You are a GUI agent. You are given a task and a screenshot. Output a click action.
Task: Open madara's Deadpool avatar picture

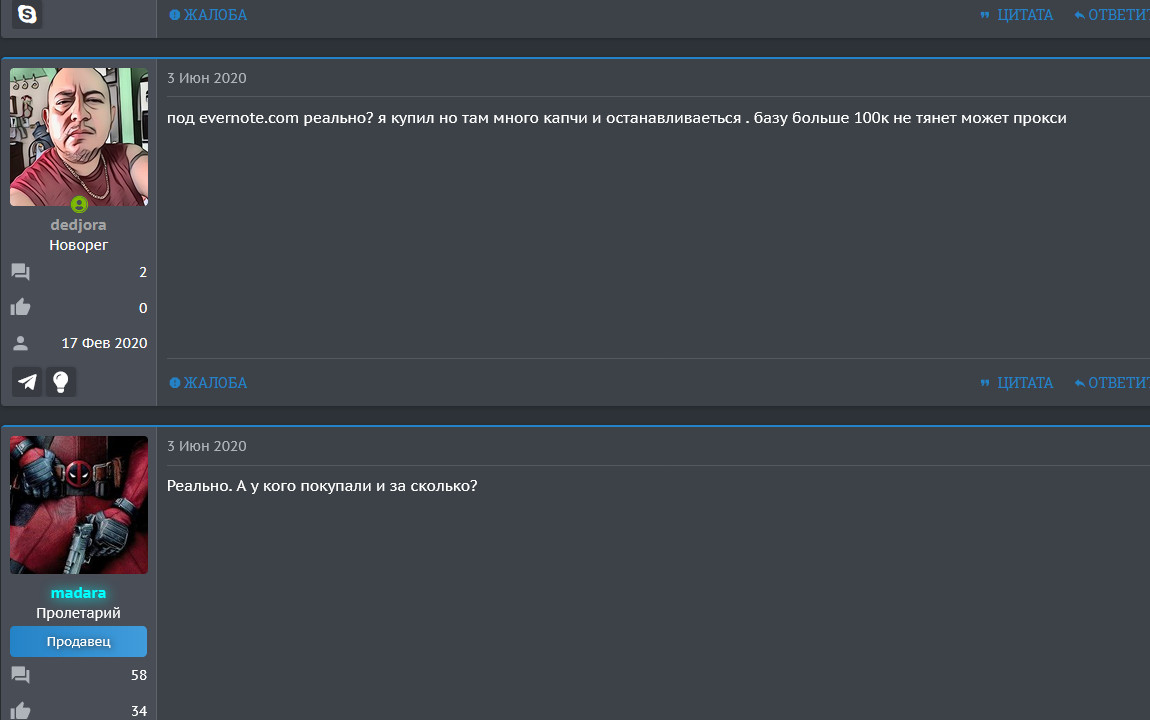pos(79,504)
